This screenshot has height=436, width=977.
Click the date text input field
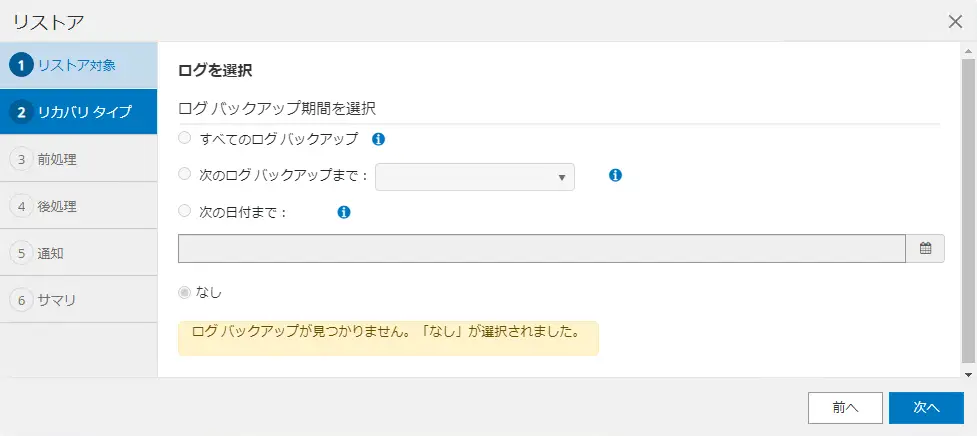pos(542,249)
